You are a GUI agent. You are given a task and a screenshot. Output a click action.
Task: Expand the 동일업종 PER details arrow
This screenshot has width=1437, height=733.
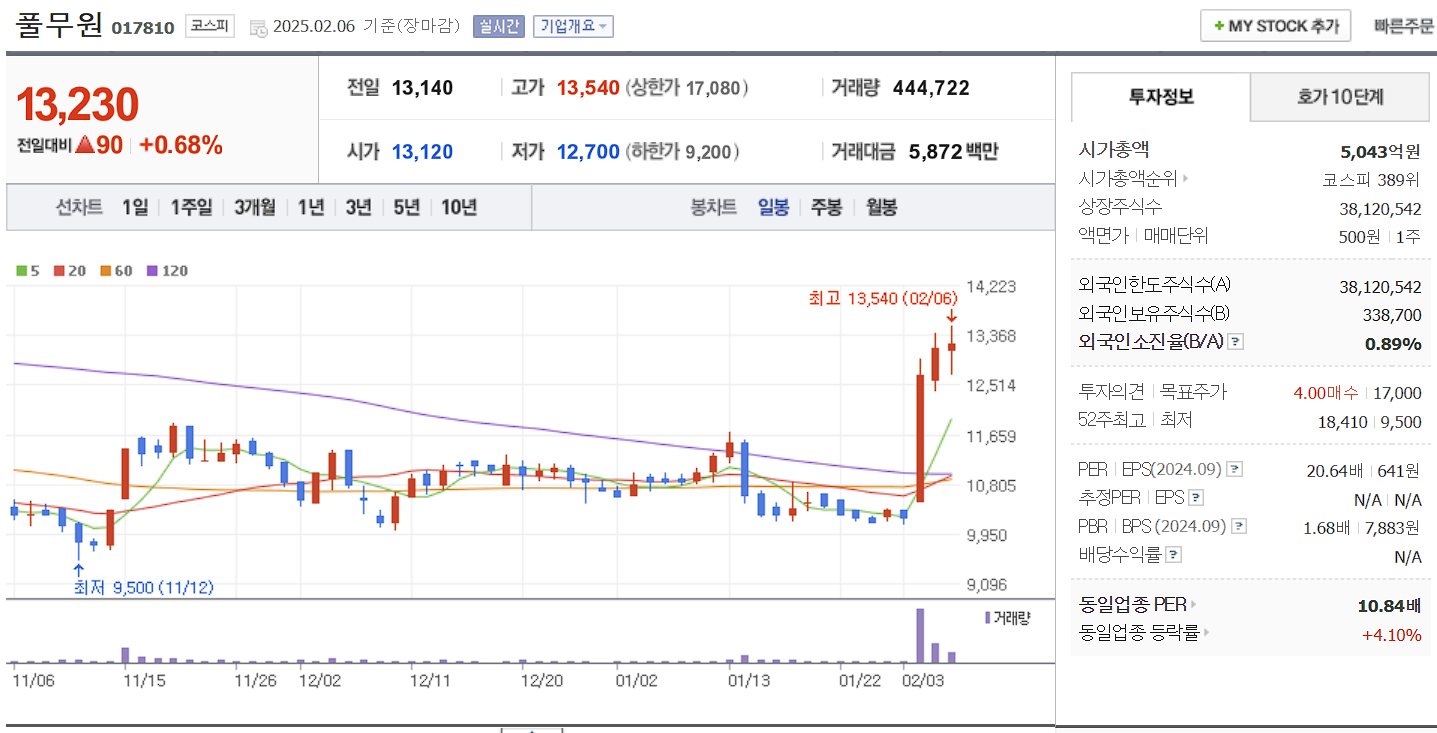coord(1194,604)
